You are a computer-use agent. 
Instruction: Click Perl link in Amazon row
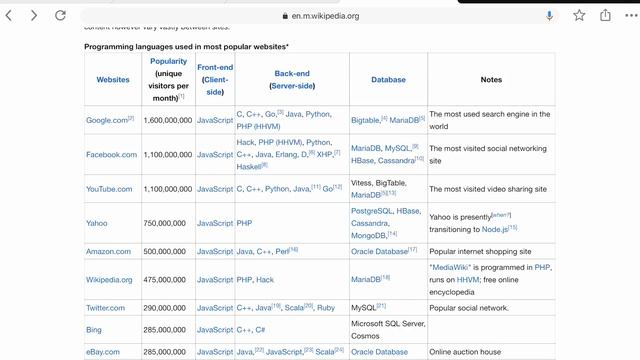pyautogui.click(x=282, y=251)
